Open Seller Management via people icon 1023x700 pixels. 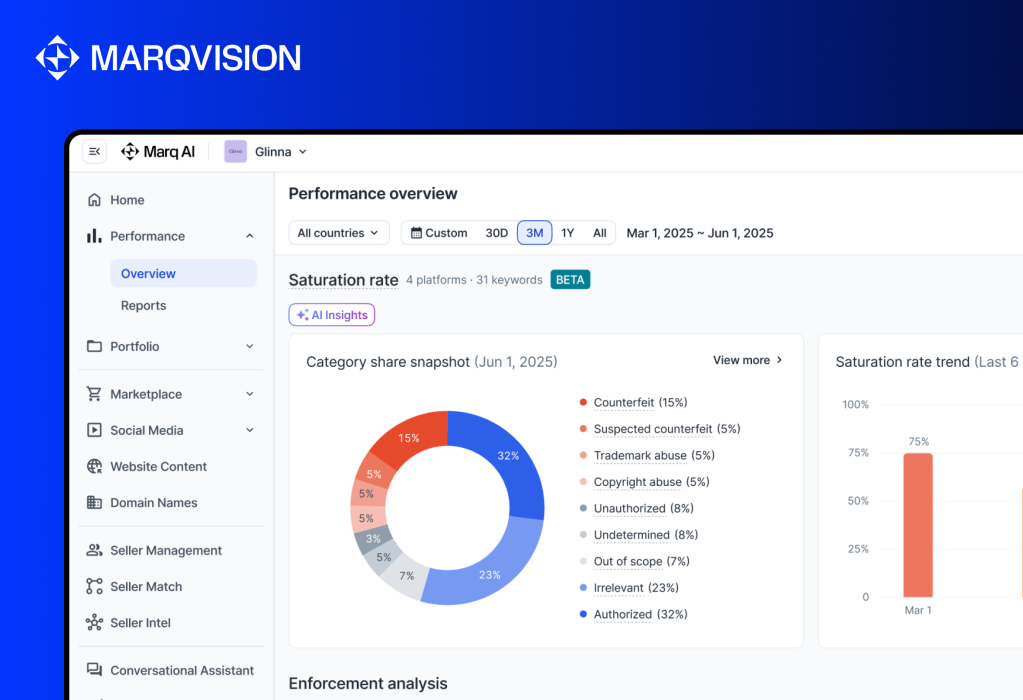[x=94, y=550]
